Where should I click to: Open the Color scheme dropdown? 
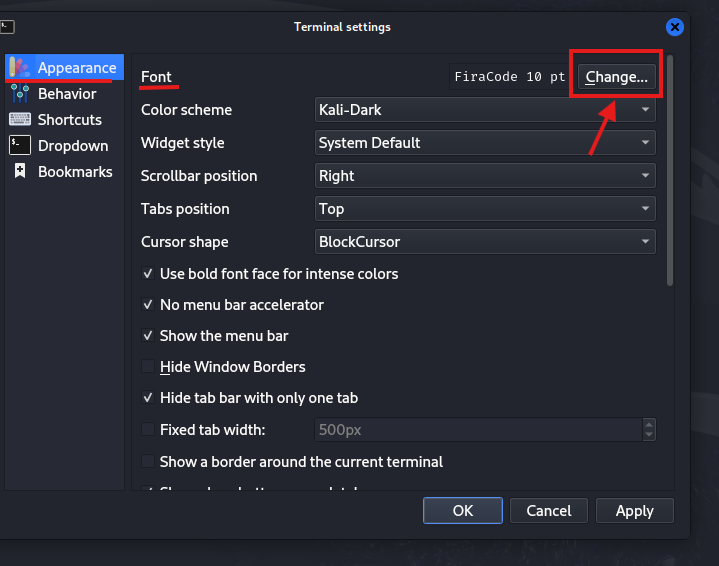tap(485, 110)
